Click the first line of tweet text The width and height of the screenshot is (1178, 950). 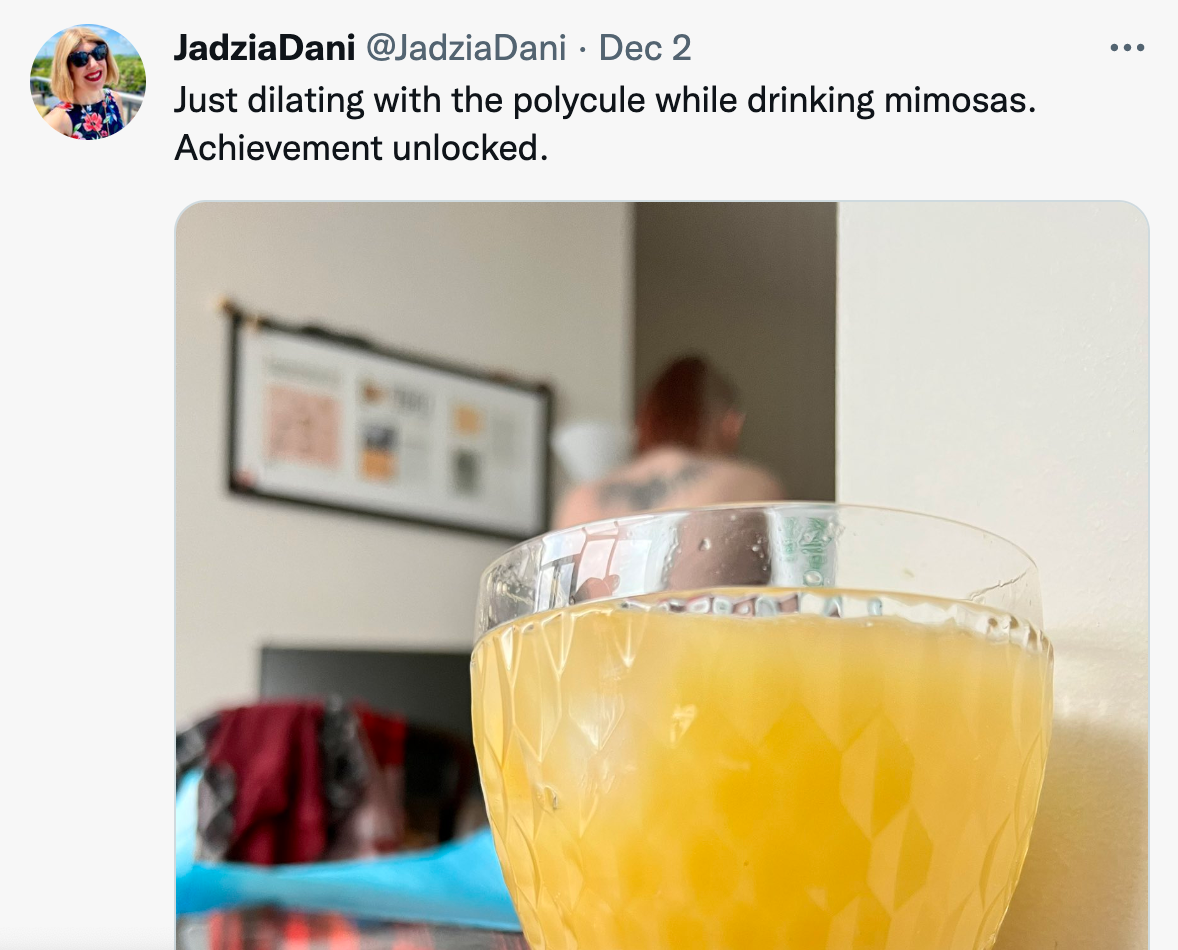[x=605, y=100]
